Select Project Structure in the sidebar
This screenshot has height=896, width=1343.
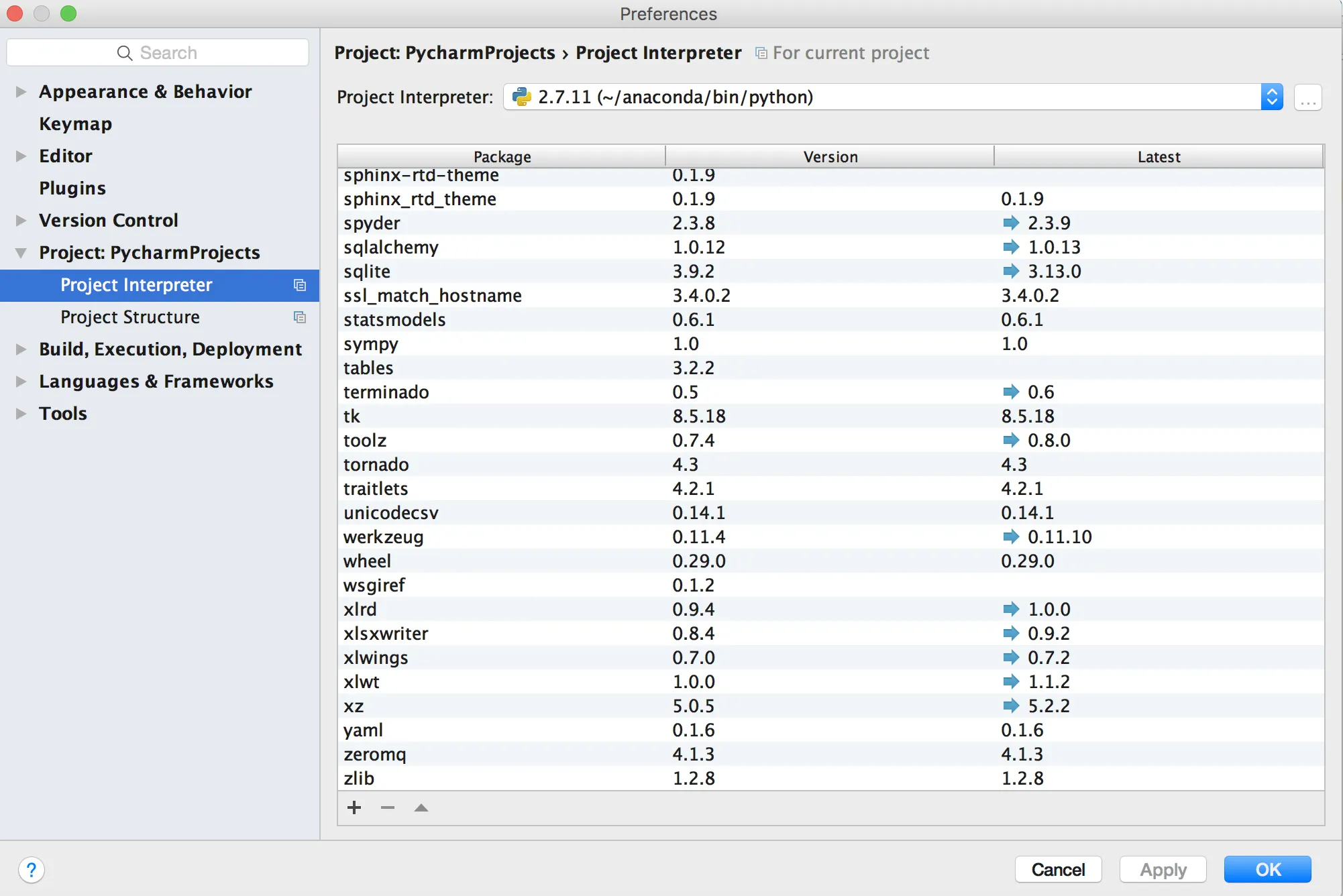[x=130, y=317]
